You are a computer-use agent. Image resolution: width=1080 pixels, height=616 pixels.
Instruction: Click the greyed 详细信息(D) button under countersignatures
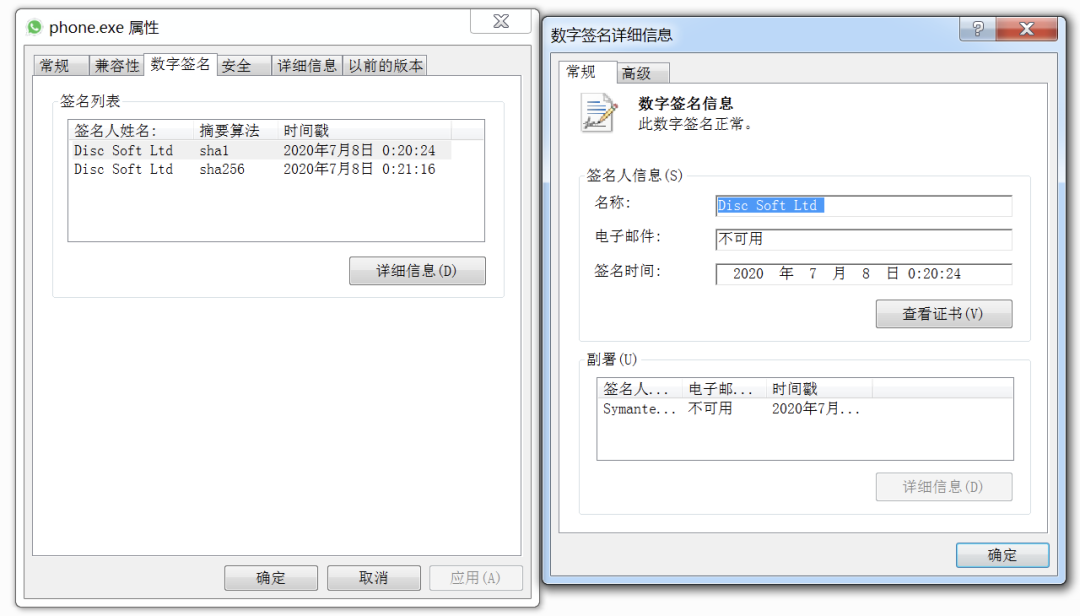coord(944,486)
